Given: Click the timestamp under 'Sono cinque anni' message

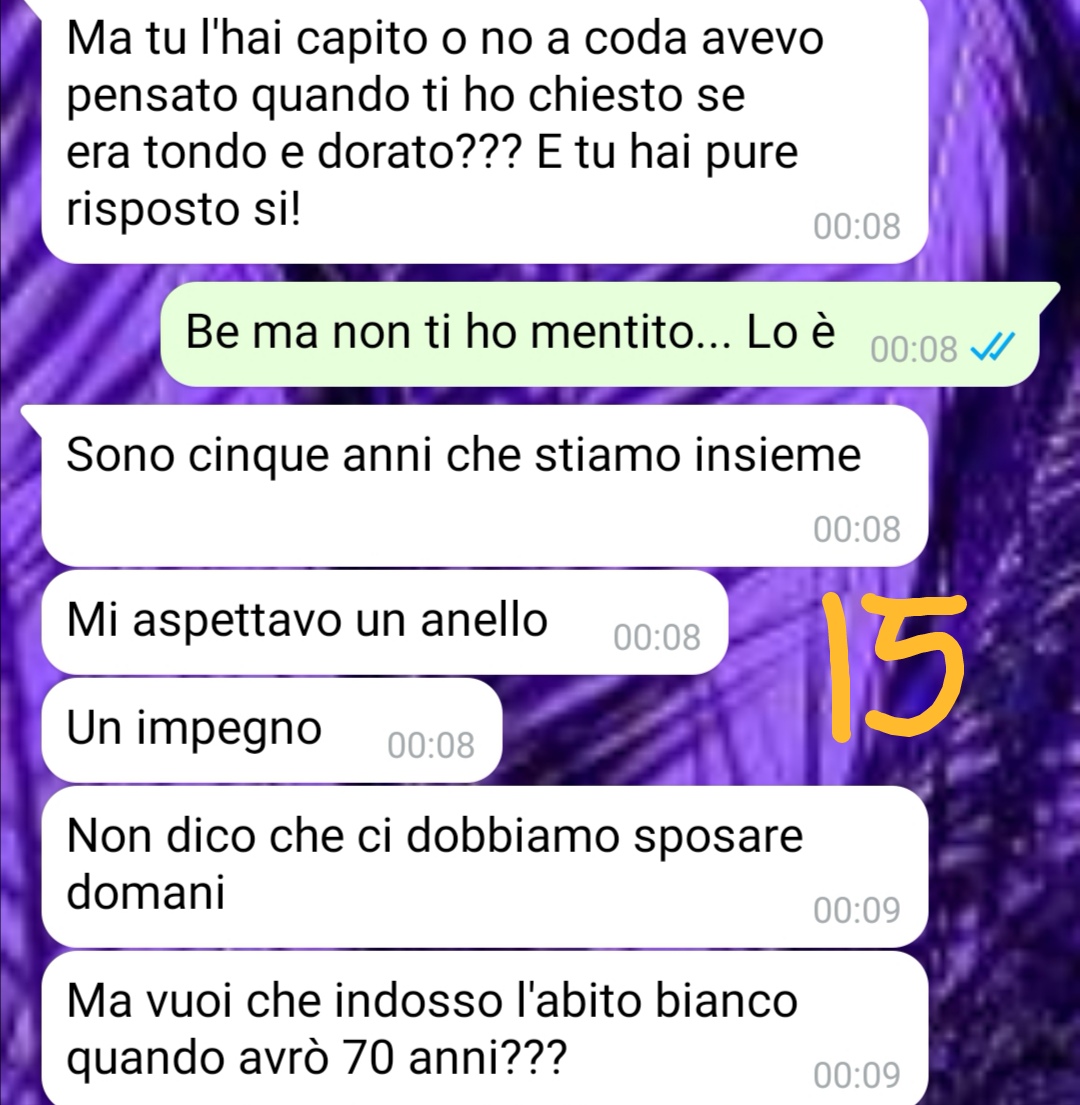Looking at the screenshot, I should click(x=857, y=529).
